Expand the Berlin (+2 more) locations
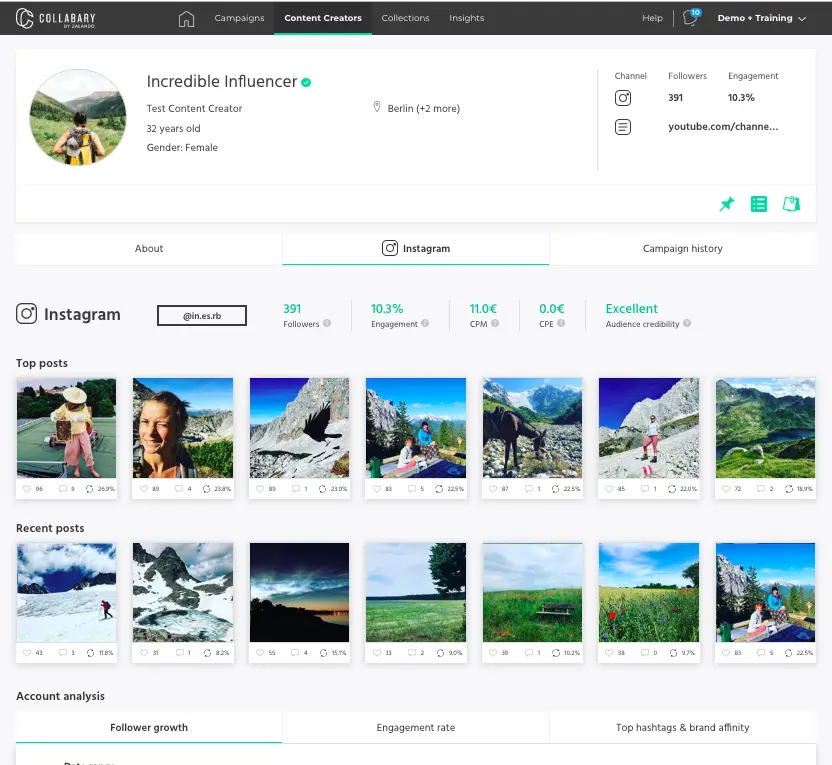 click(422, 108)
